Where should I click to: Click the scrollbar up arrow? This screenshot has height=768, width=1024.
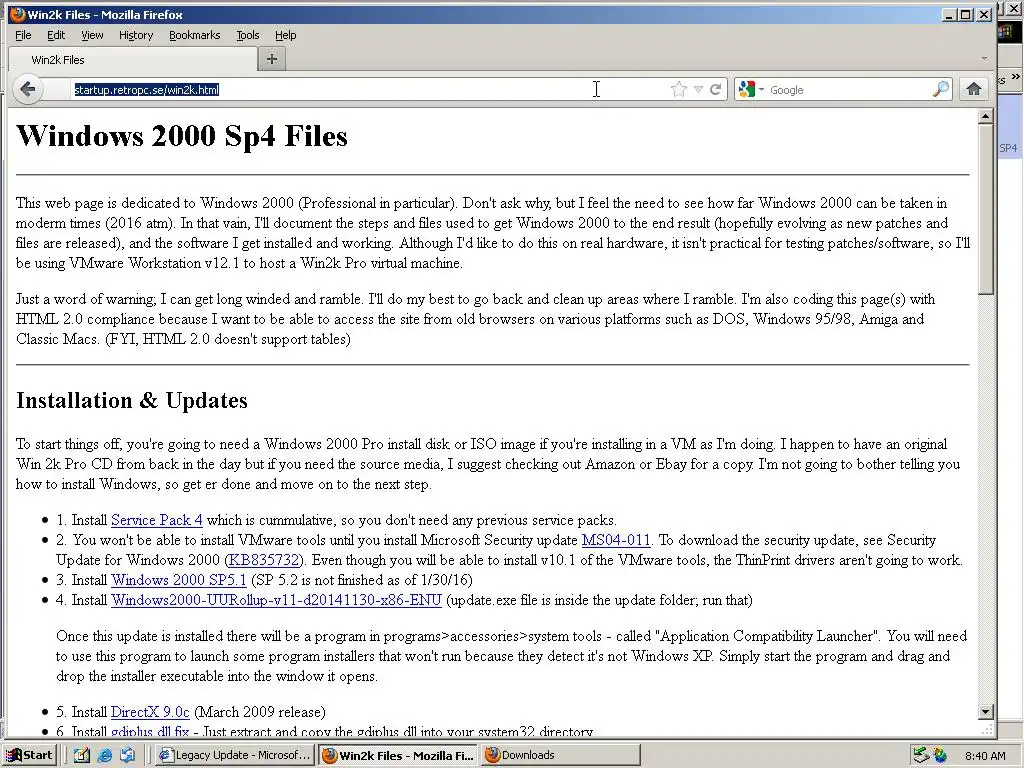[985, 116]
